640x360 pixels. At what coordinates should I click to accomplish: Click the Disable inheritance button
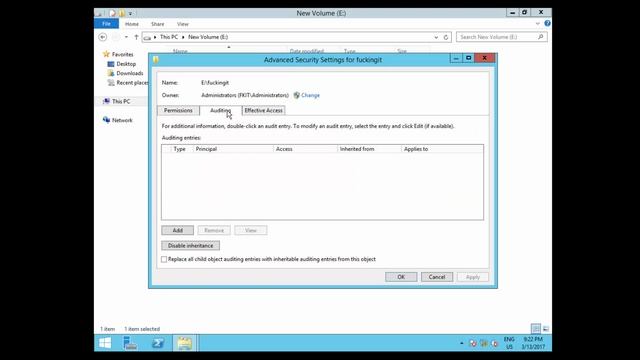(191, 246)
